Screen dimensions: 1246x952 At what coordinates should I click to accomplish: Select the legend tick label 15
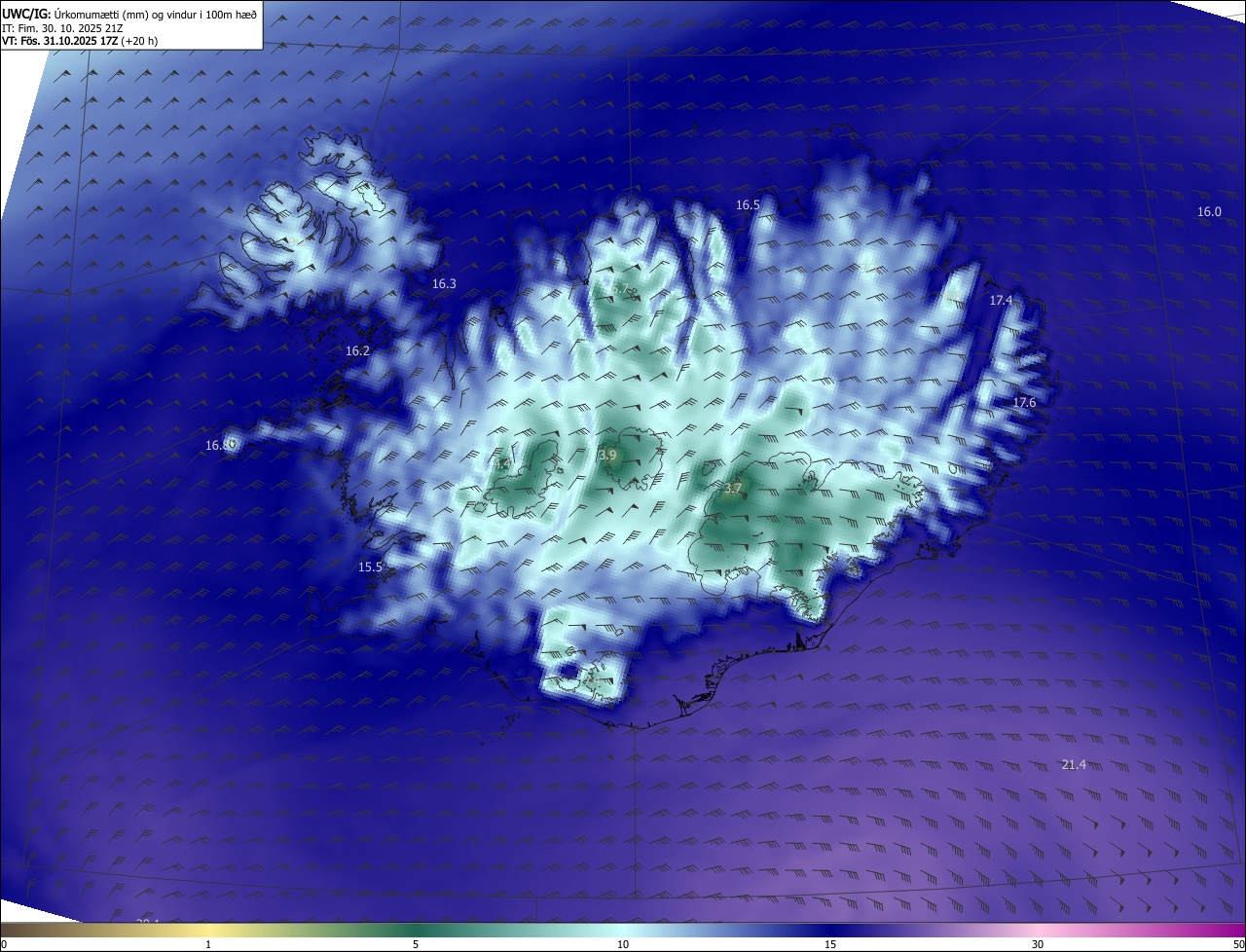830,944
